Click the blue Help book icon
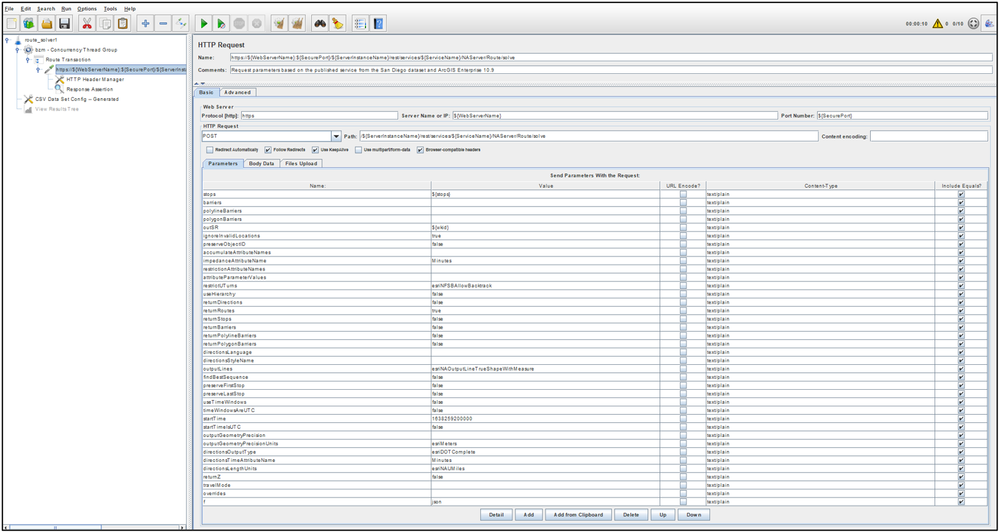 pos(378,24)
